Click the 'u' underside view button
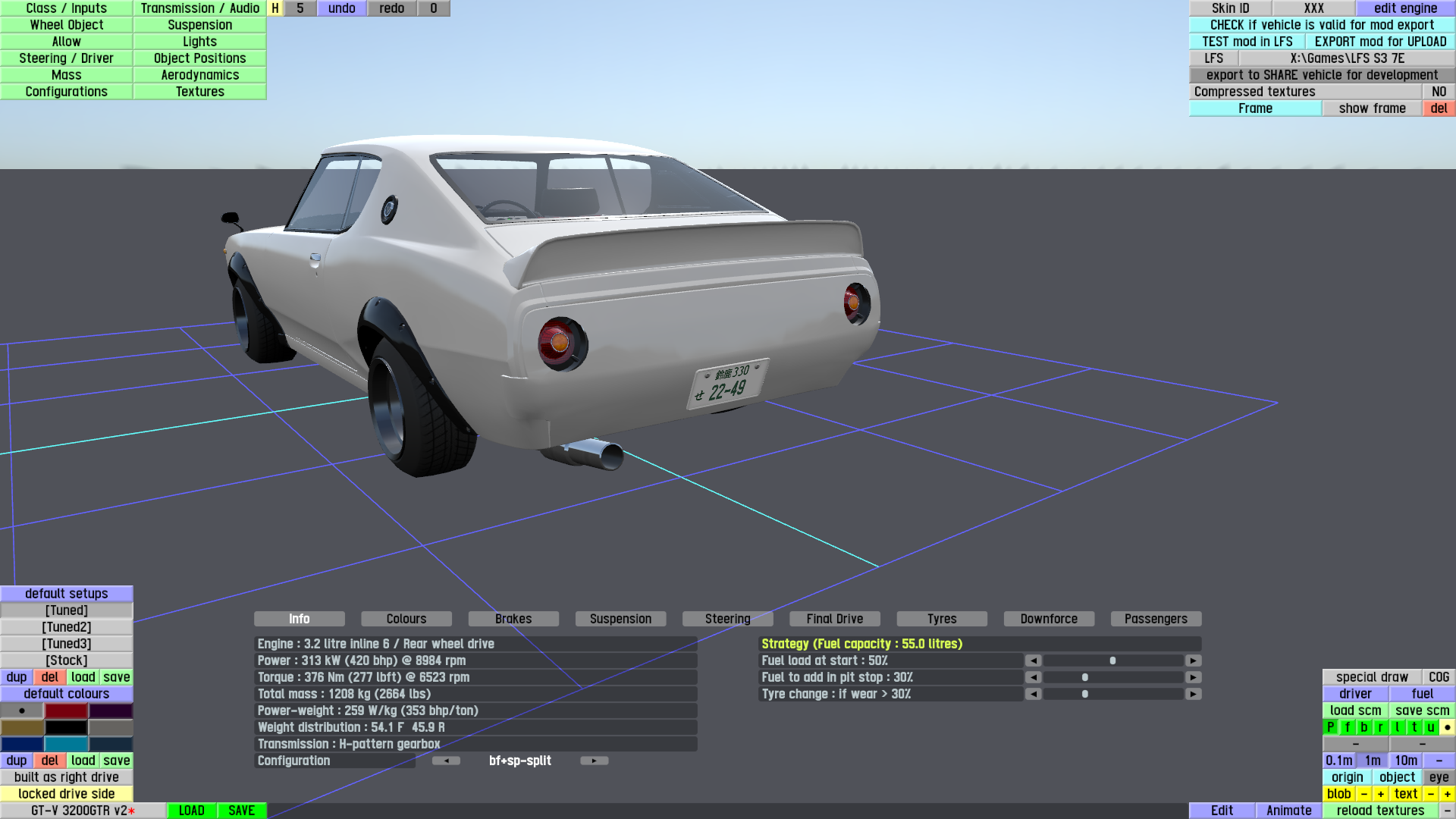Viewport: 1456px width, 819px height. 1431,727
